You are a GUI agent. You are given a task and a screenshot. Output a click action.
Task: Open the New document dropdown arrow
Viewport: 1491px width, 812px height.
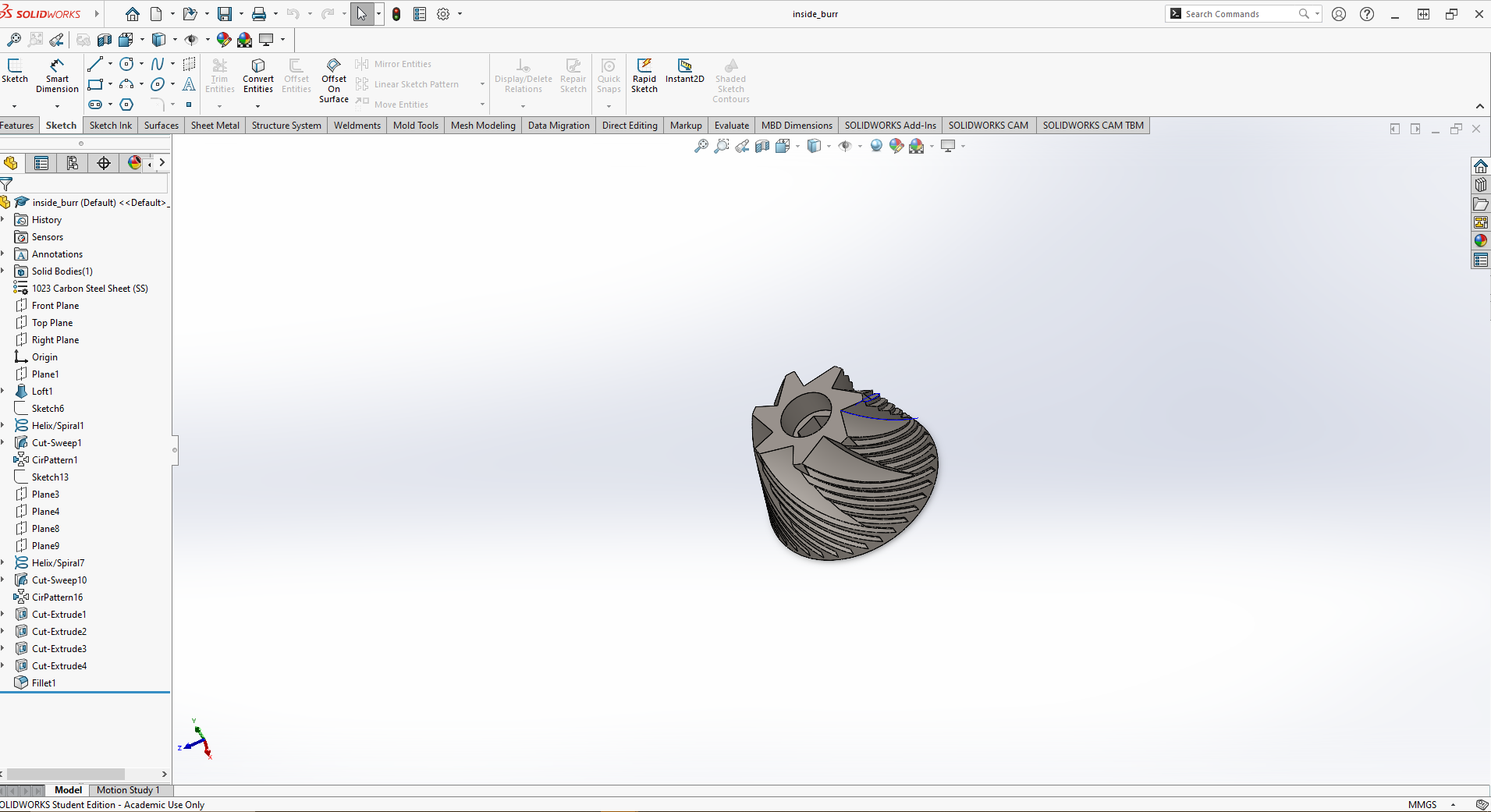[172, 14]
